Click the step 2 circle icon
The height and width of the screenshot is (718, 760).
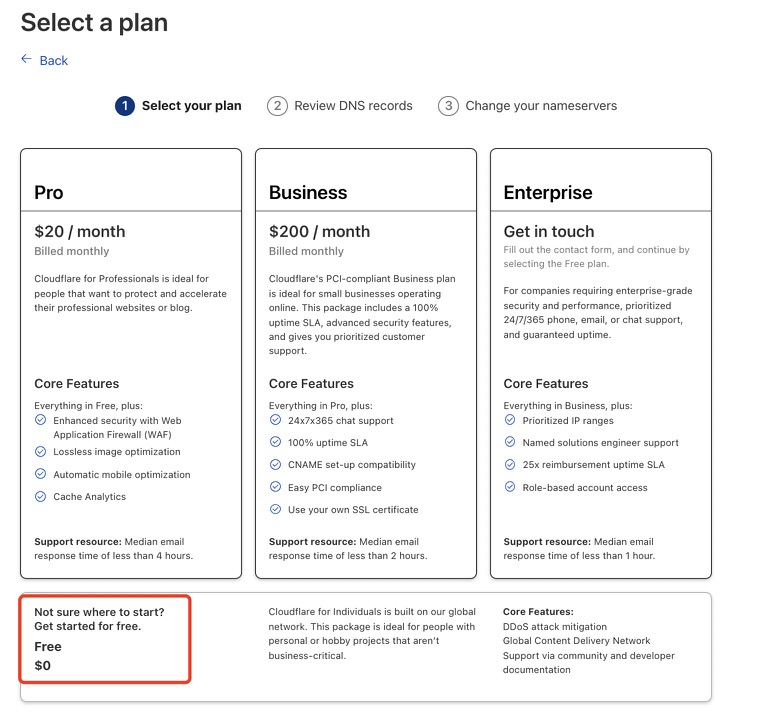[277, 106]
